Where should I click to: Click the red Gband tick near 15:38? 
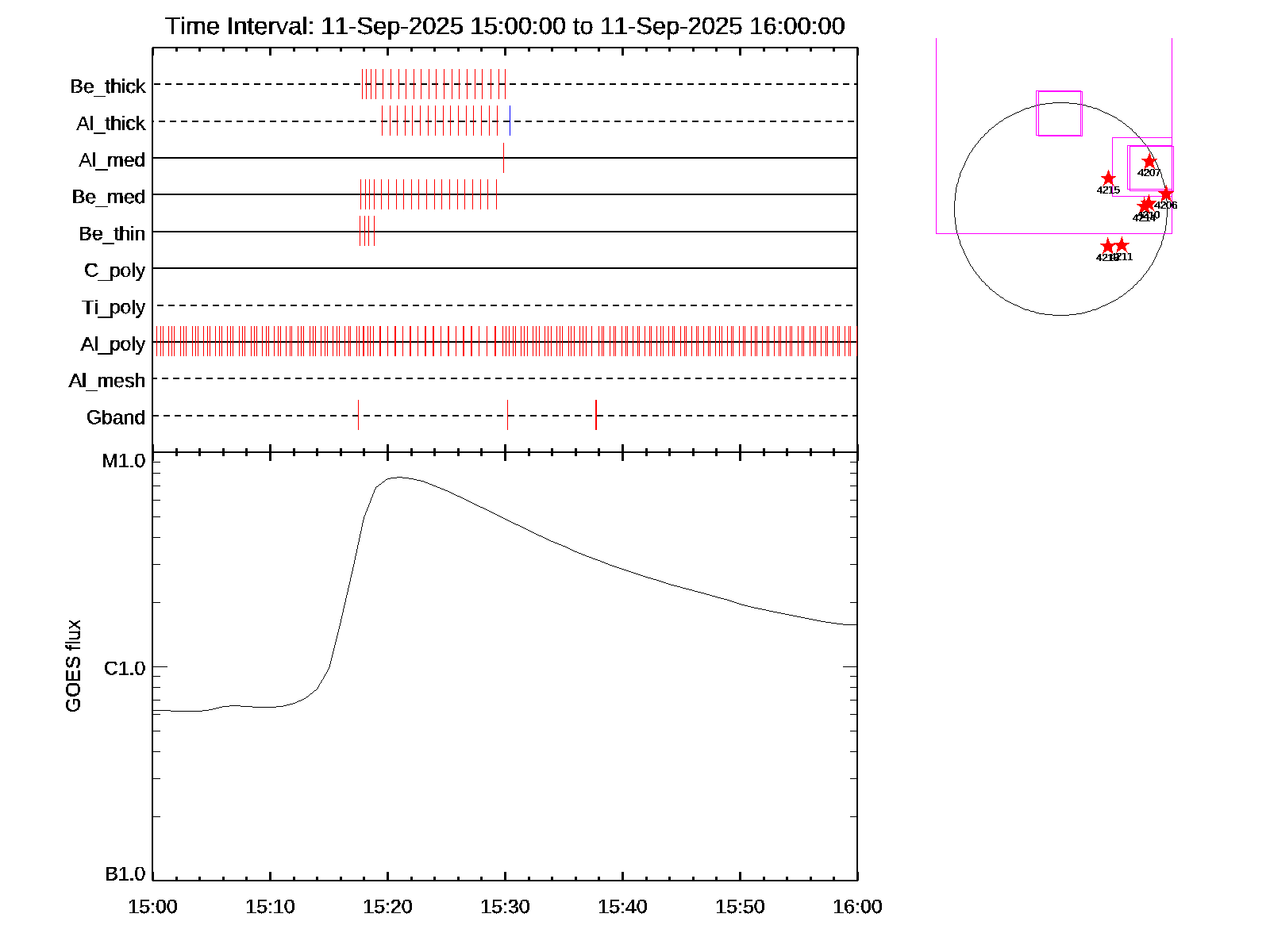pos(595,415)
